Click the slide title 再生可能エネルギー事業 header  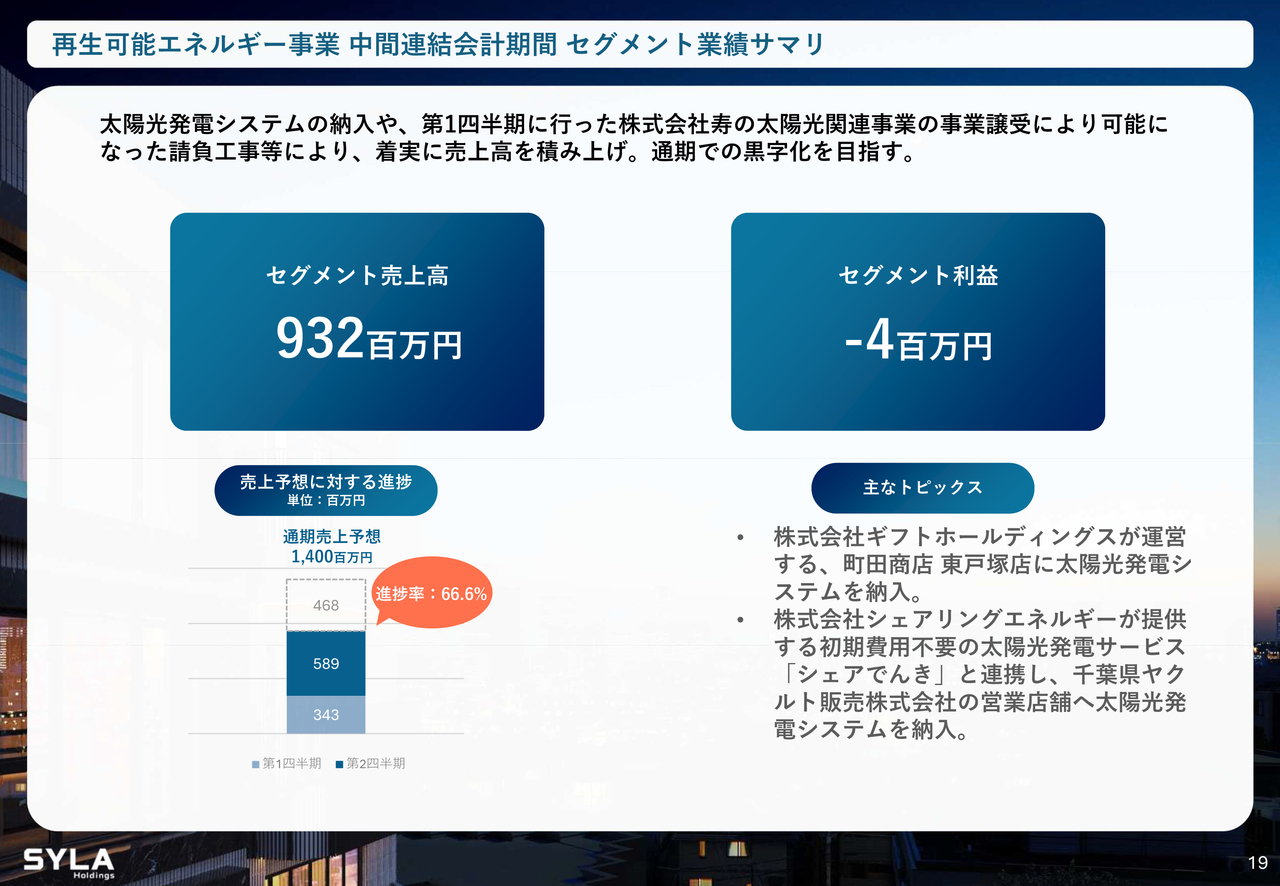pyautogui.click(x=439, y=45)
